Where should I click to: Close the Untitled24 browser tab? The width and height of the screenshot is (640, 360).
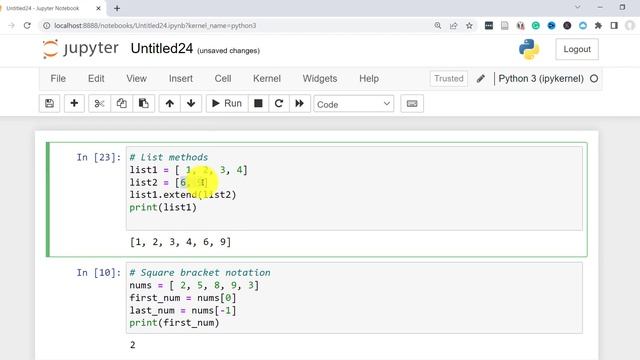(98, 8)
